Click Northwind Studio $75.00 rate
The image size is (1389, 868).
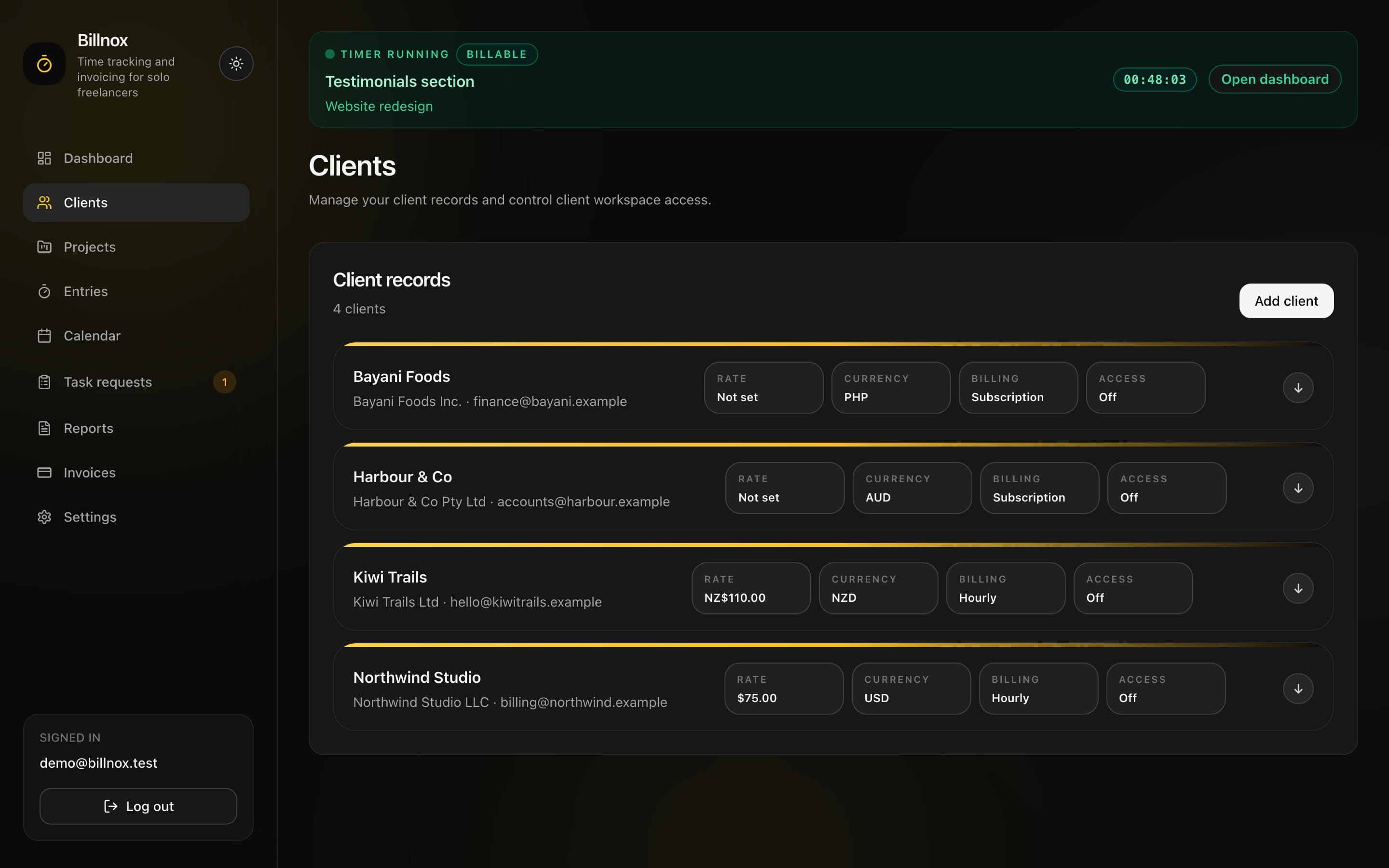[784, 689]
